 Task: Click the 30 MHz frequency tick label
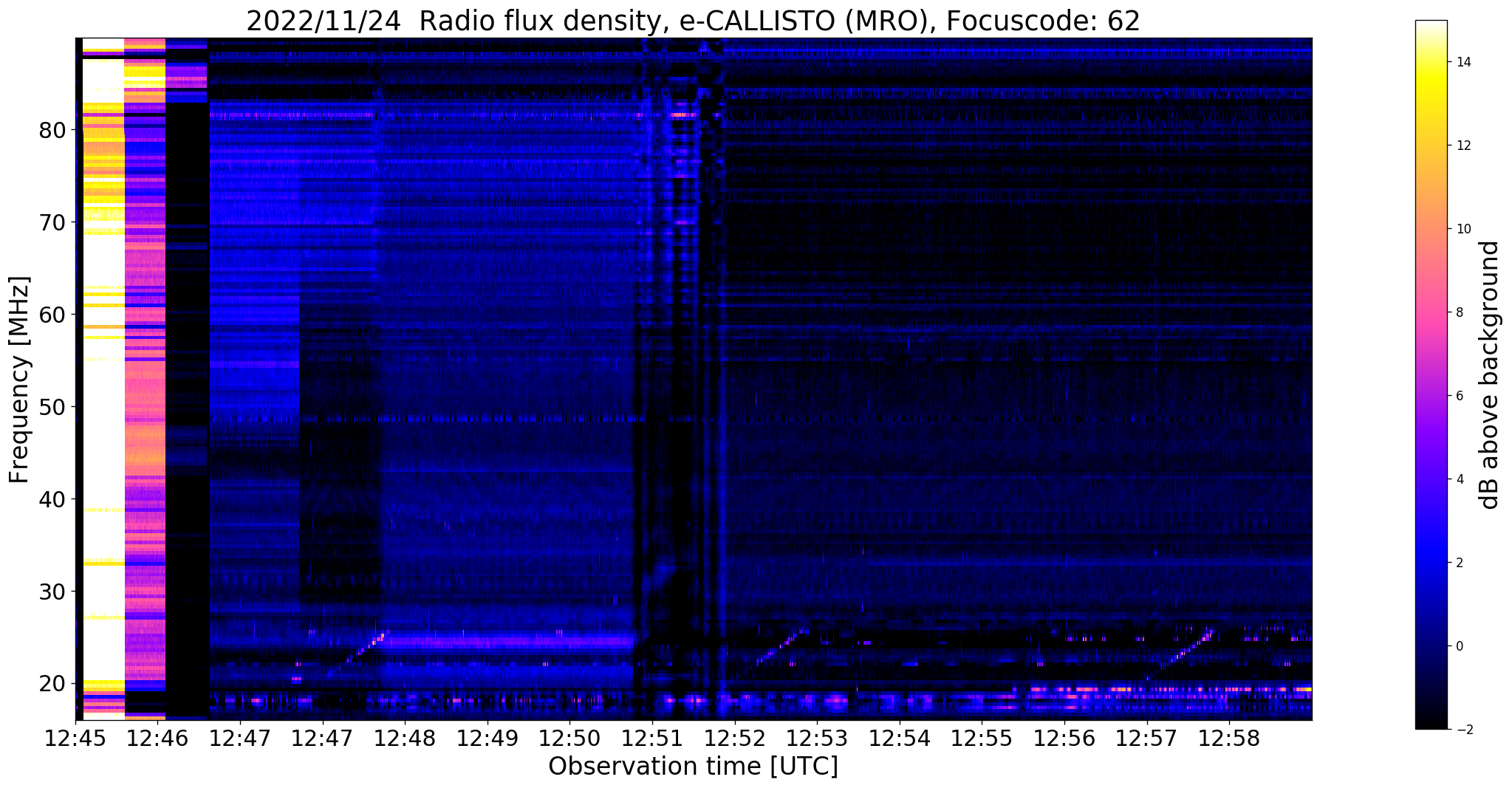tap(52, 592)
